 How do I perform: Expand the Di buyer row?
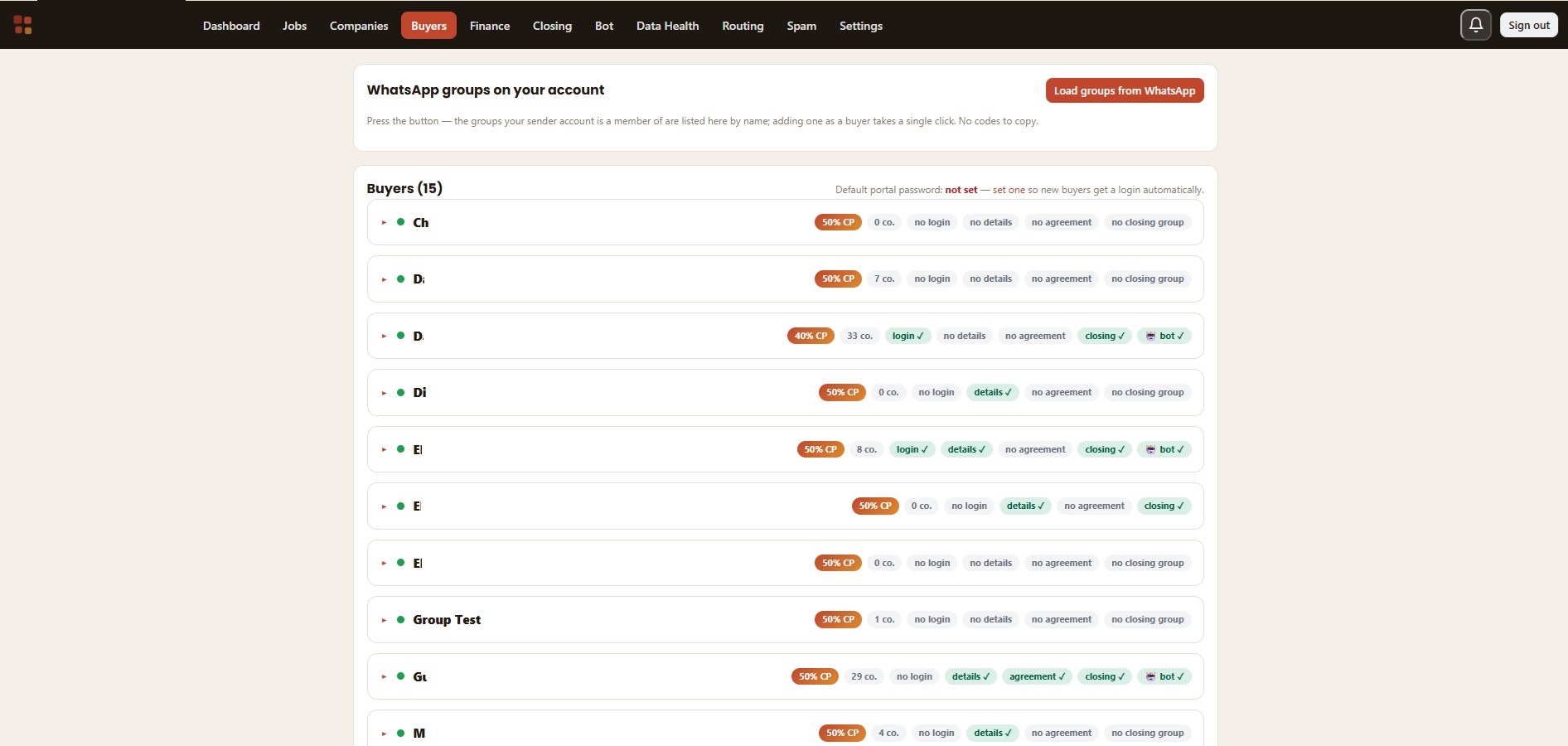click(384, 393)
